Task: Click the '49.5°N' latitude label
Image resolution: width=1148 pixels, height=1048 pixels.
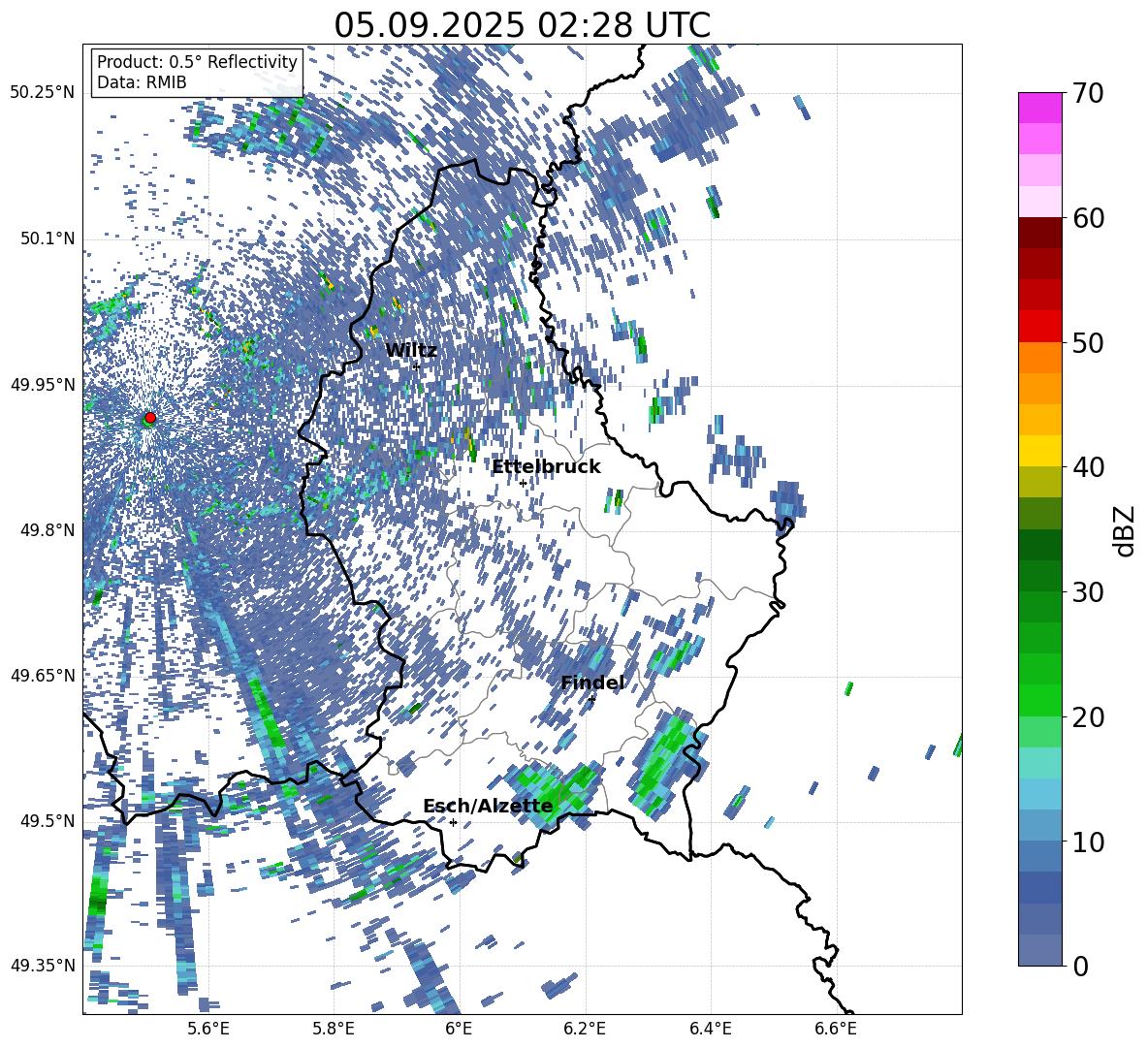Action: click(47, 820)
